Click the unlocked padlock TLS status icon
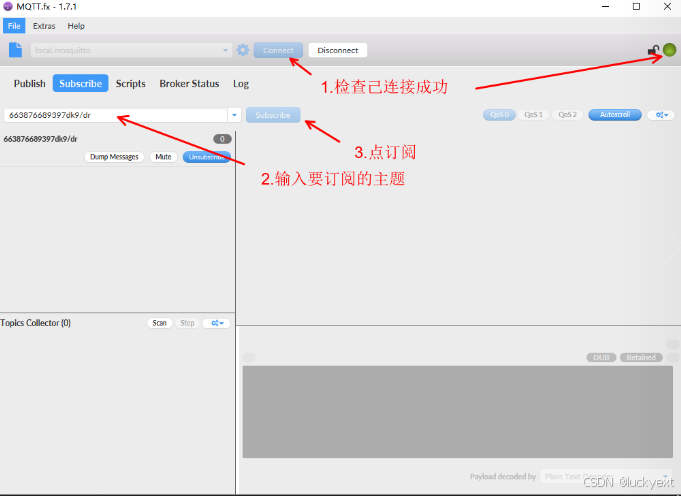Screen dimensions: 681x496 (653, 50)
